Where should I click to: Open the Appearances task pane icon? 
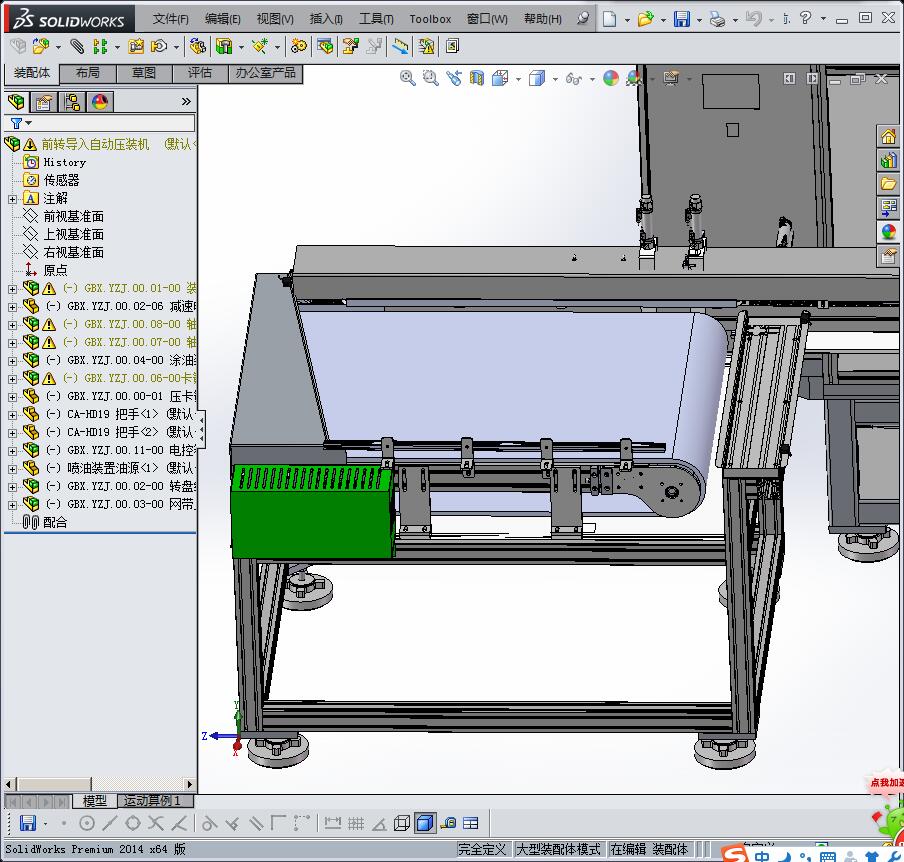(888, 232)
